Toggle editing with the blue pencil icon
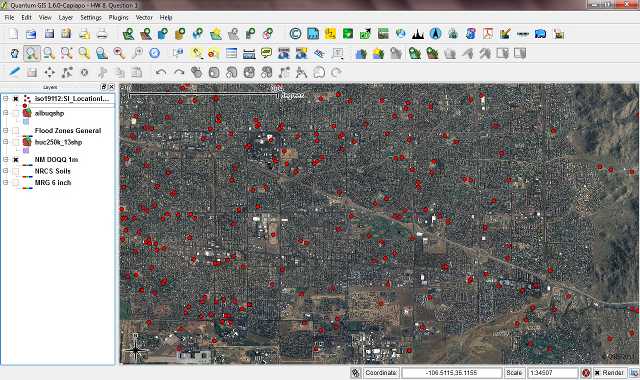Screen dimensions: 640x380 (x=14, y=72)
